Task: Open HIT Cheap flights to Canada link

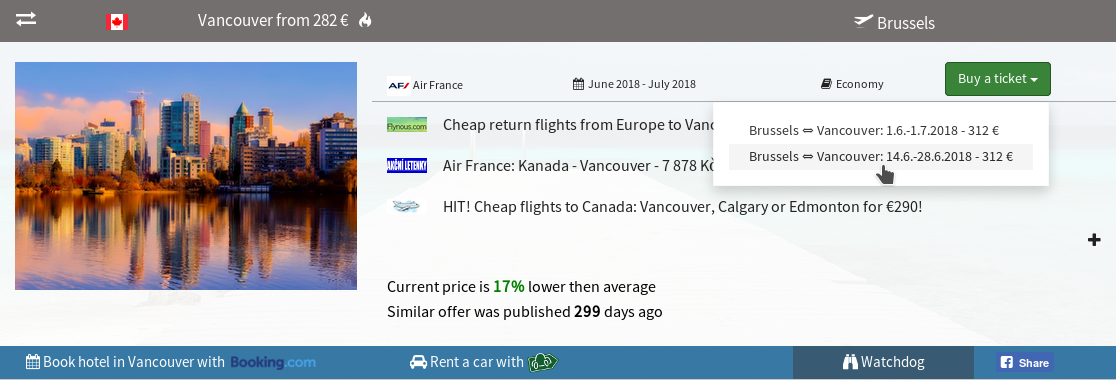Action: point(683,207)
